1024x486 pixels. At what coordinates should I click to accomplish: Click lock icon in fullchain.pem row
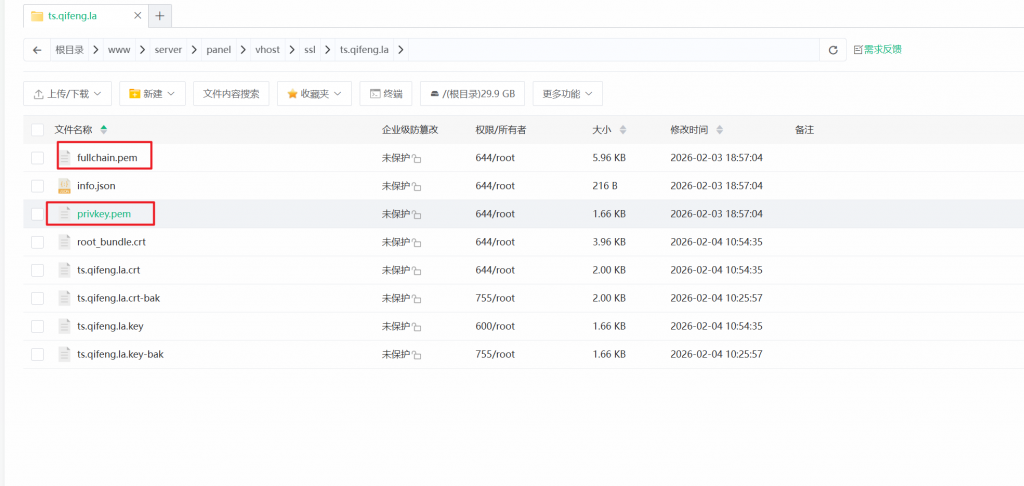coord(417,159)
